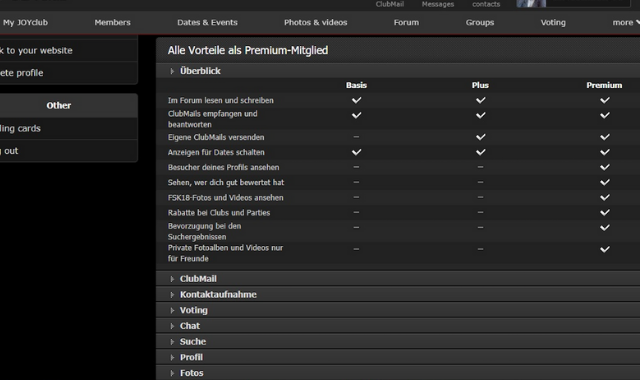Click Premium checkmark for Forum lesen

(604, 100)
